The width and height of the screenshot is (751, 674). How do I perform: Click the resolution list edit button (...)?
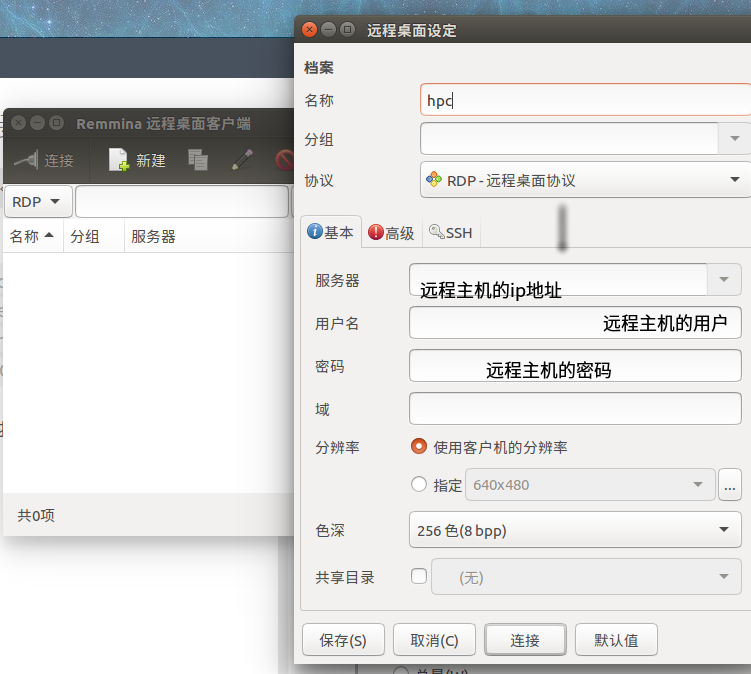[730, 485]
